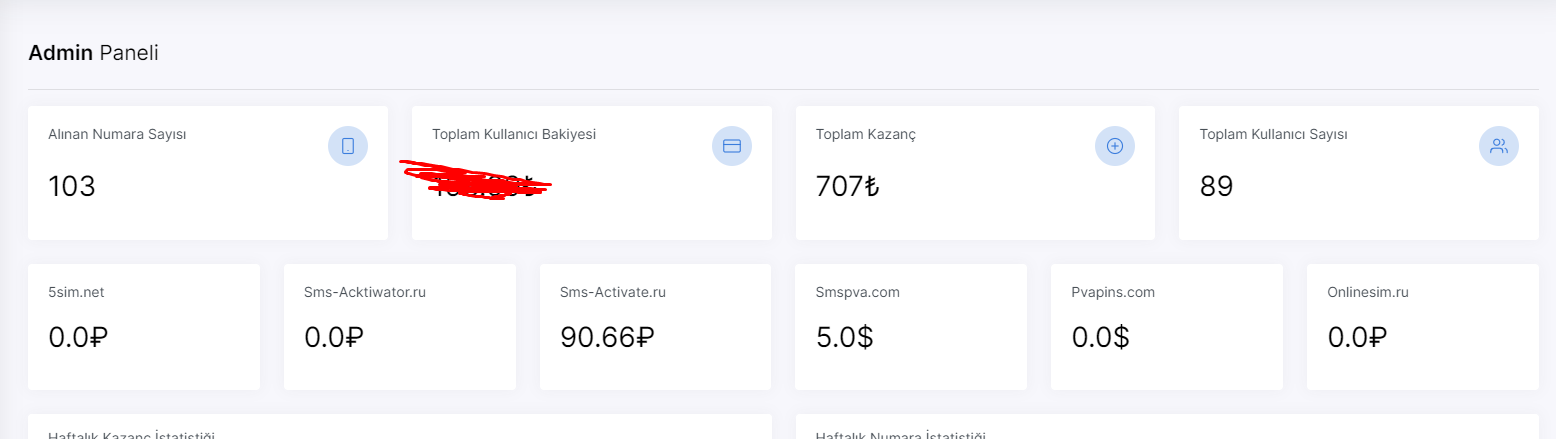This screenshot has height=439, width=1556.
Task: Click the Admin Paneli heading
Action: coord(93,53)
